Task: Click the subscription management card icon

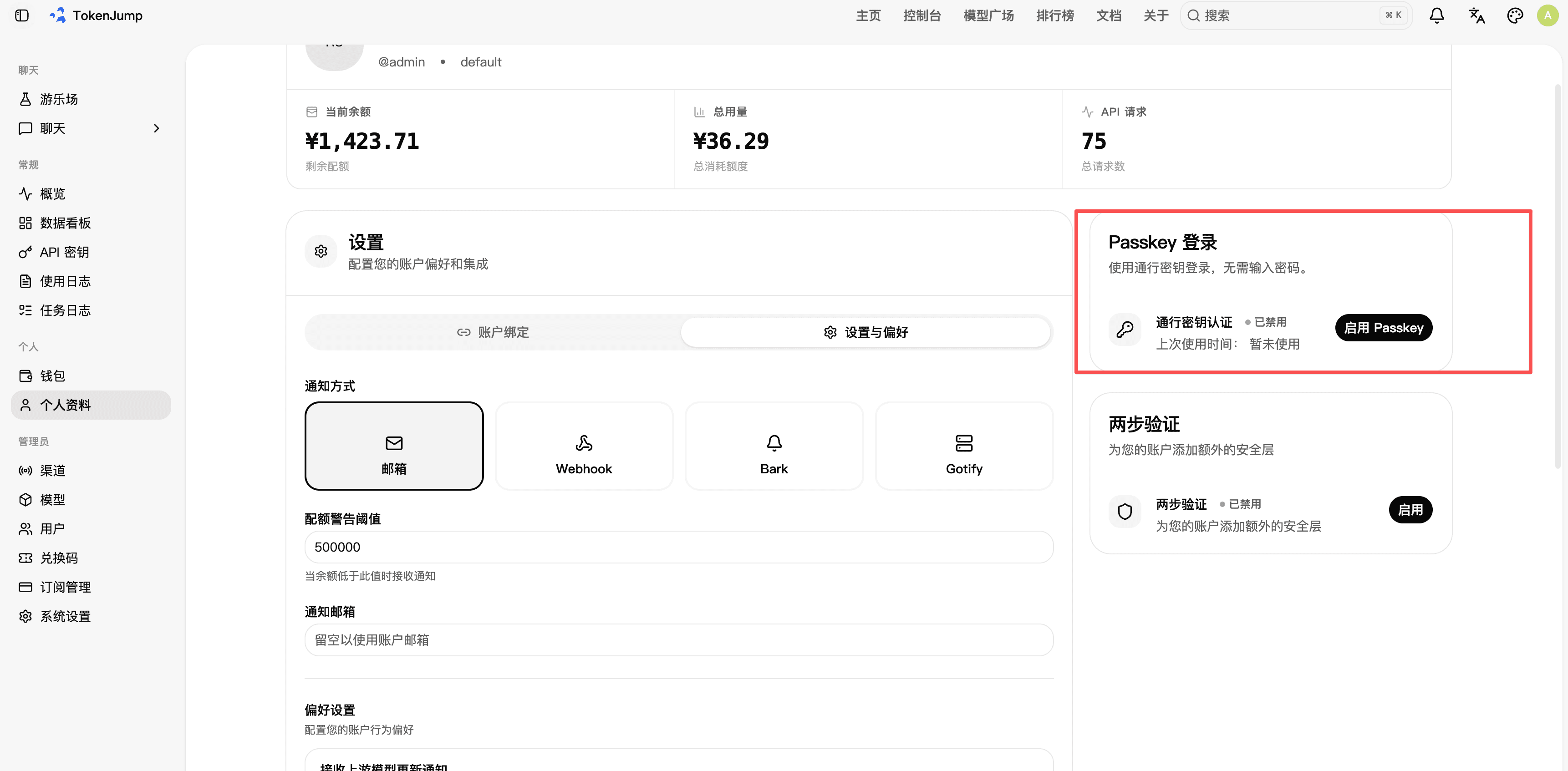Action: click(x=25, y=587)
